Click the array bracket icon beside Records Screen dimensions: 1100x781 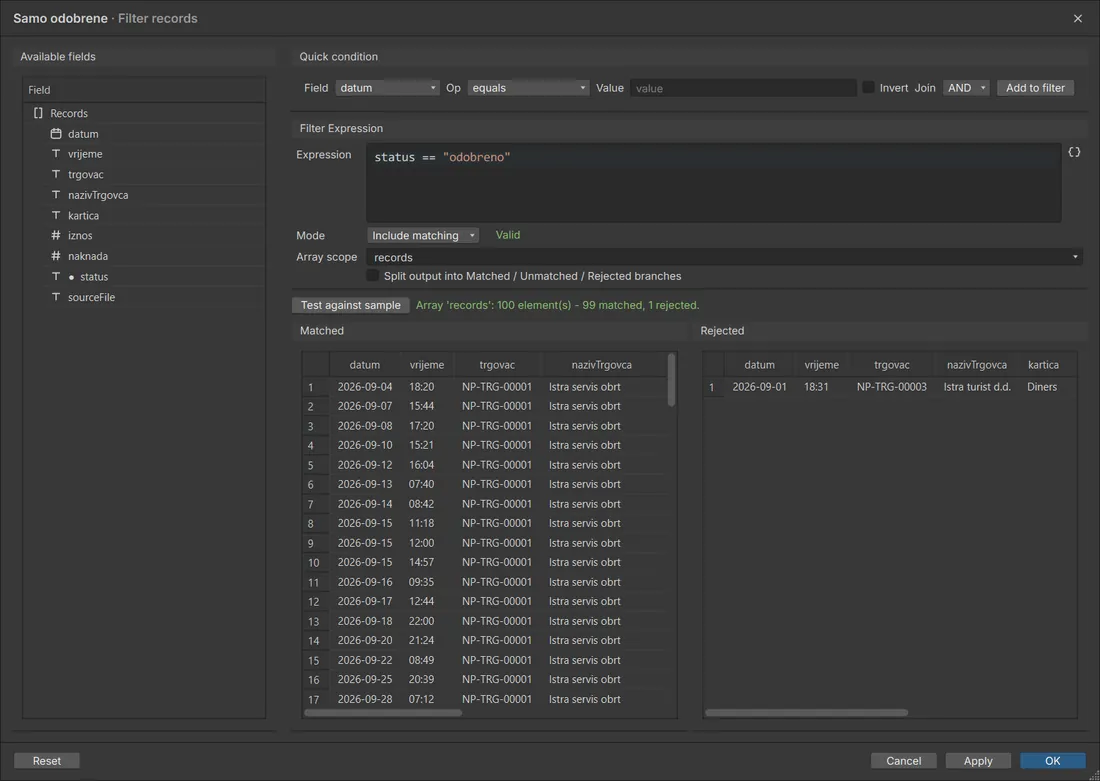[39, 113]
